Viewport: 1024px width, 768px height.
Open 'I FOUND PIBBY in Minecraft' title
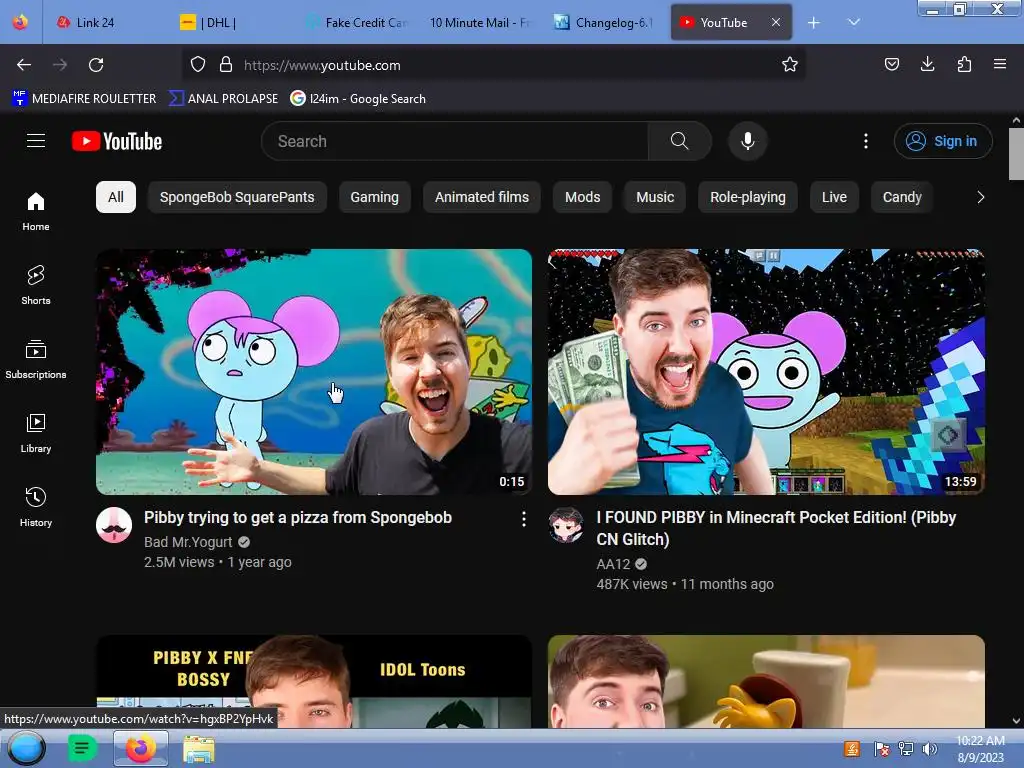point(776,528)
